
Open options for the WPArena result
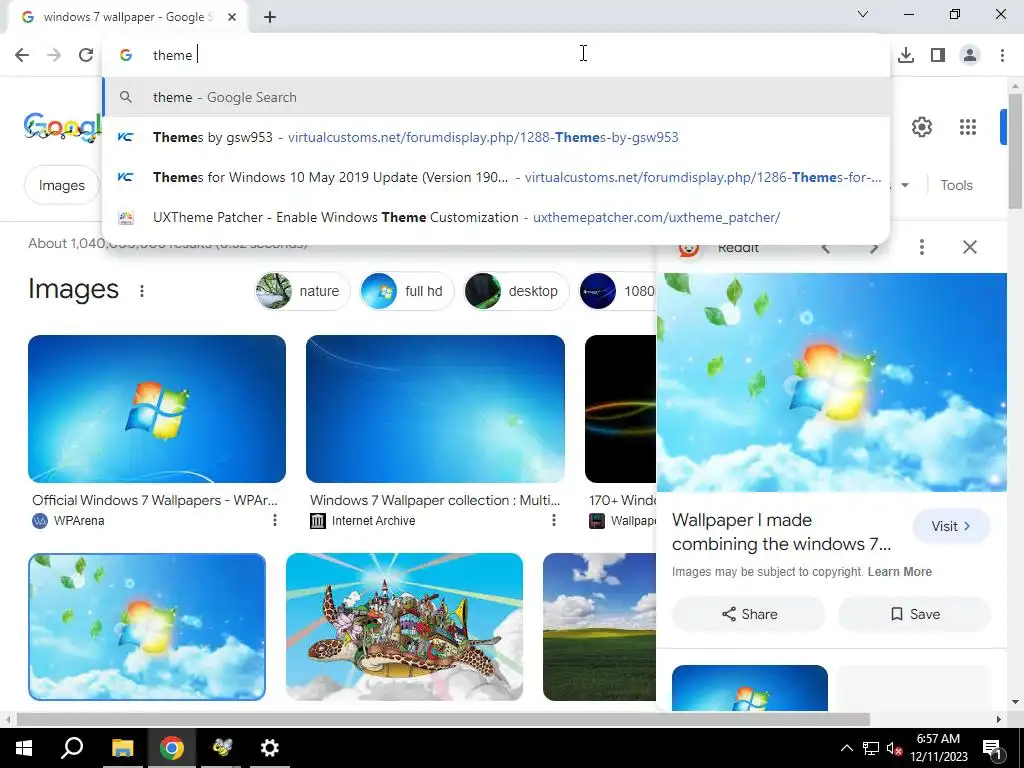(x=275, y=520)
